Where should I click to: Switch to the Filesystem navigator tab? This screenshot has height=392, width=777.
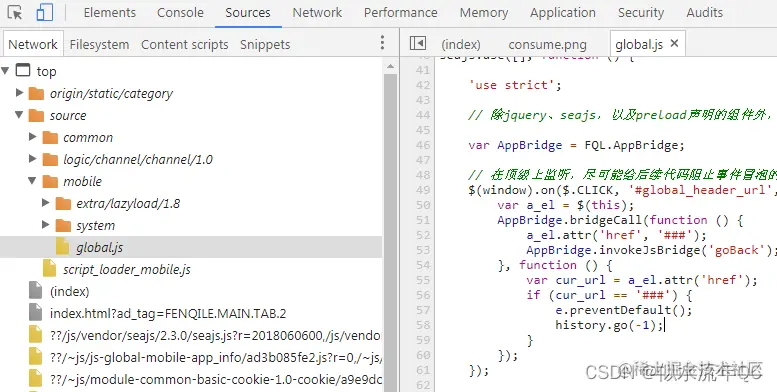pyautogui.click(x=99, y=44)
